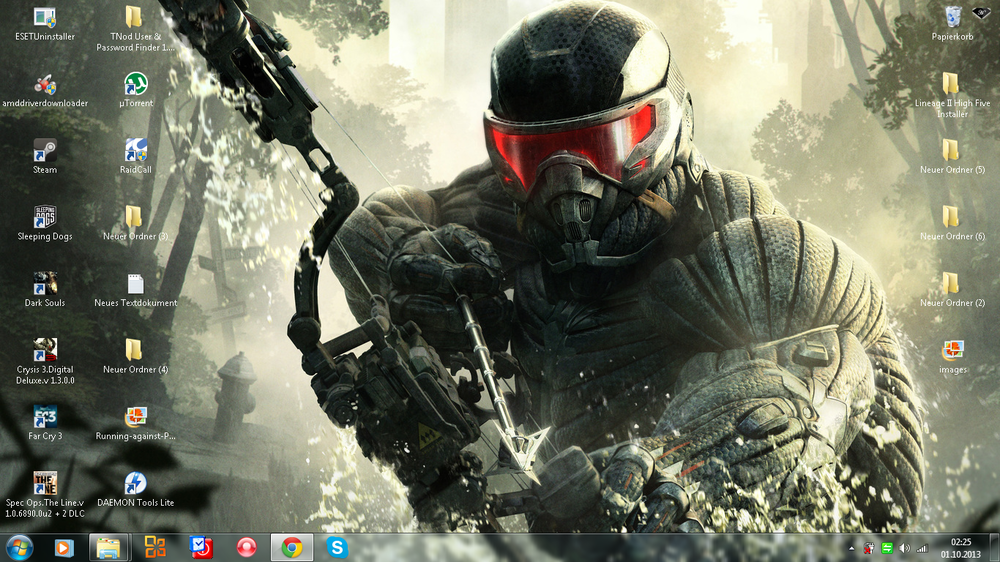Click the Sleeping Dogs game shortcut
Image resolution: width=1000 pixels, height=562 pixels.
point(45,218)
